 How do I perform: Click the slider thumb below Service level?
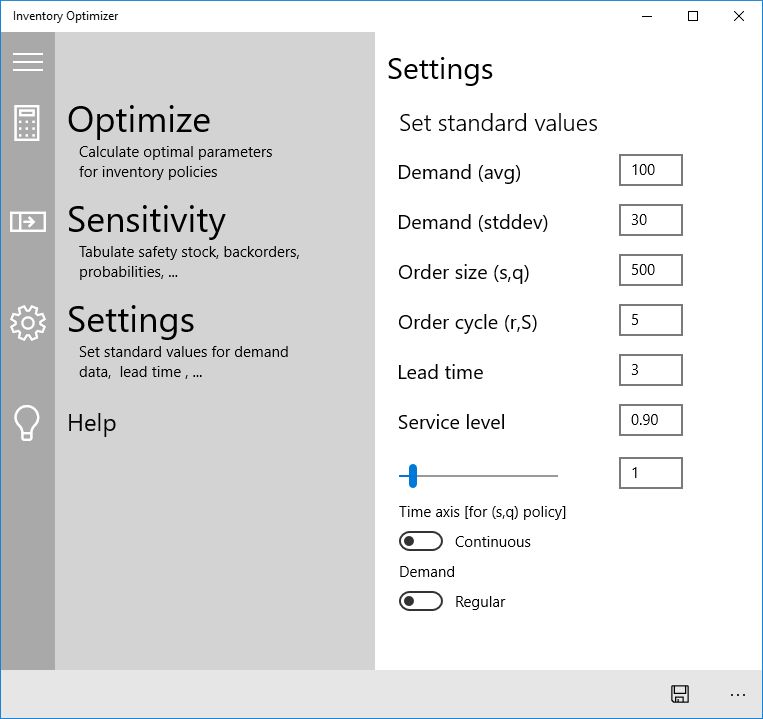(x=412, y=476)
